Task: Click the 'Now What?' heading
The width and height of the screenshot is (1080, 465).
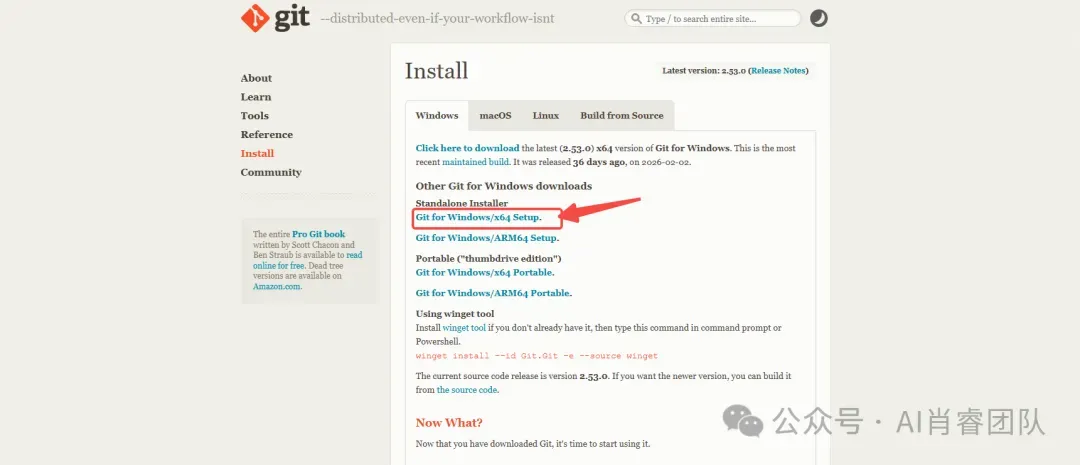Action: 449,423
